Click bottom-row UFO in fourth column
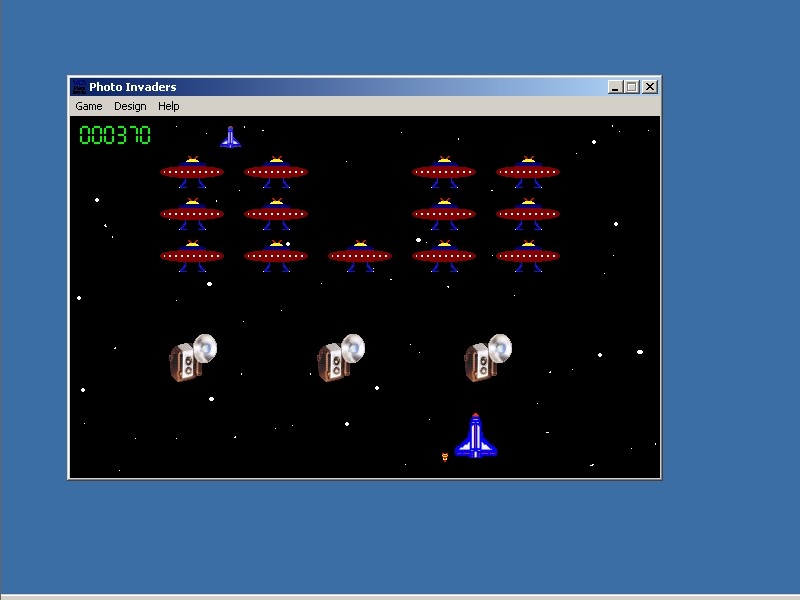 (x=444, y=256)
